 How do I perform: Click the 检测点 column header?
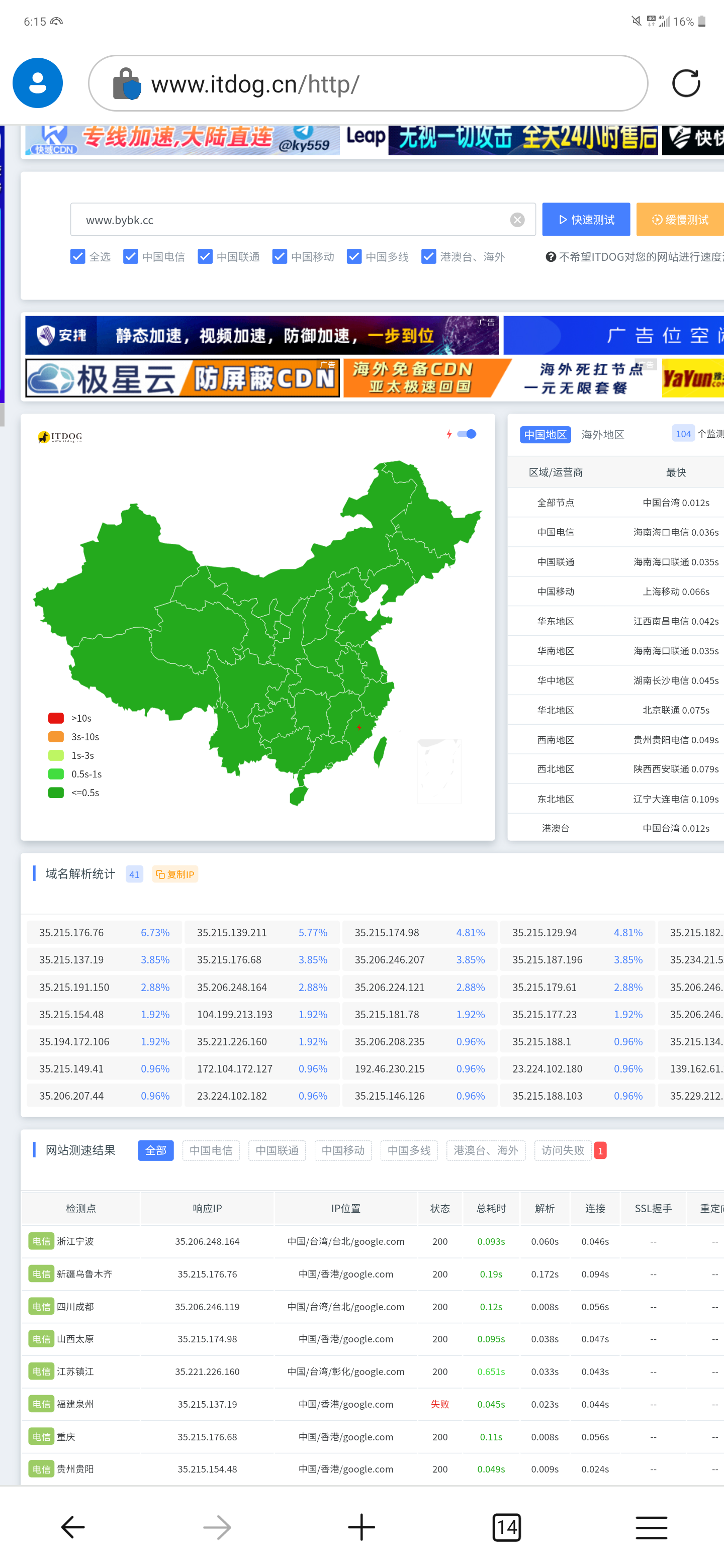pos(81,1208)
